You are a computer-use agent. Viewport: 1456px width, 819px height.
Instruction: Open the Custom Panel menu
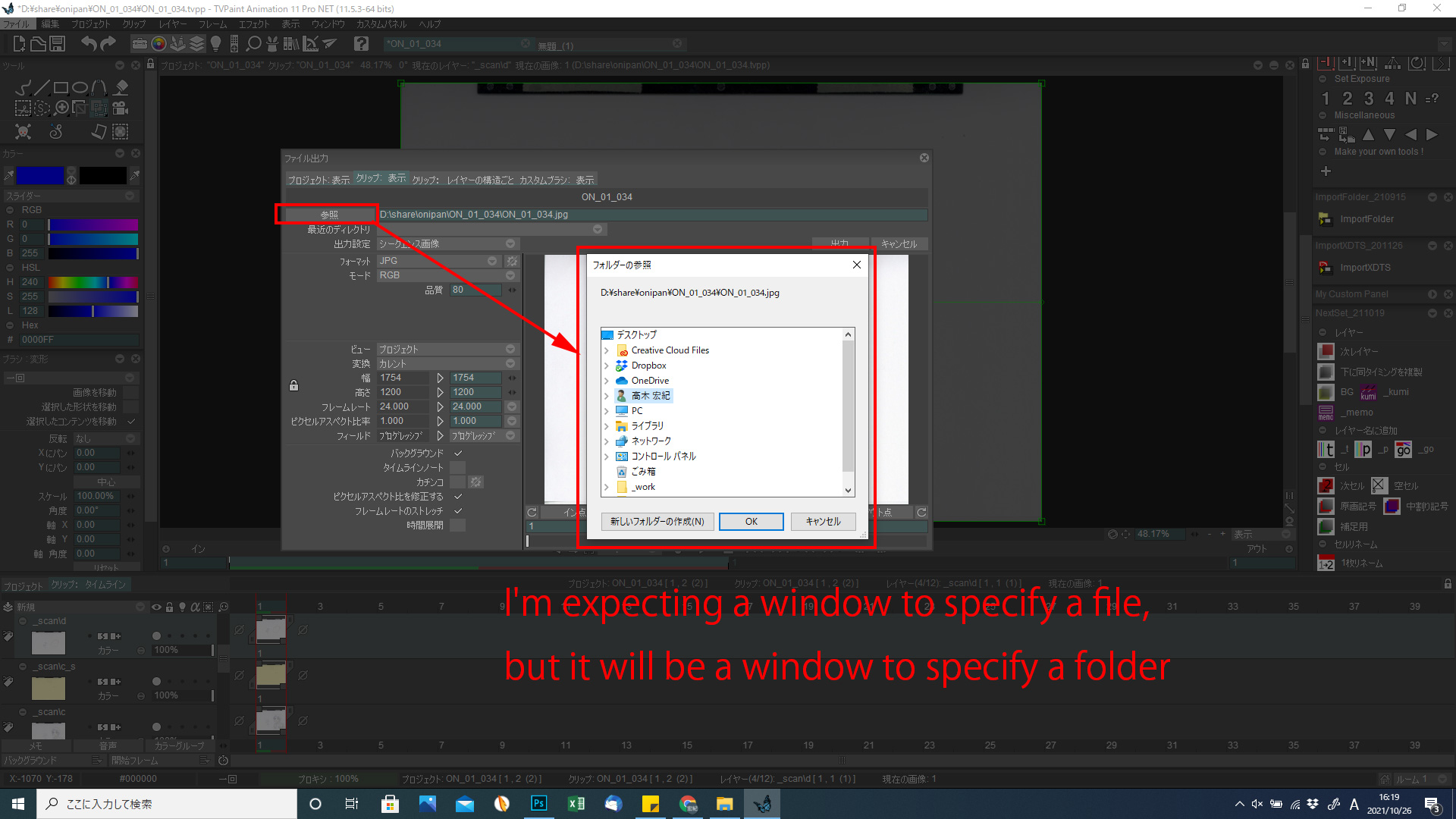coord(381,24)
